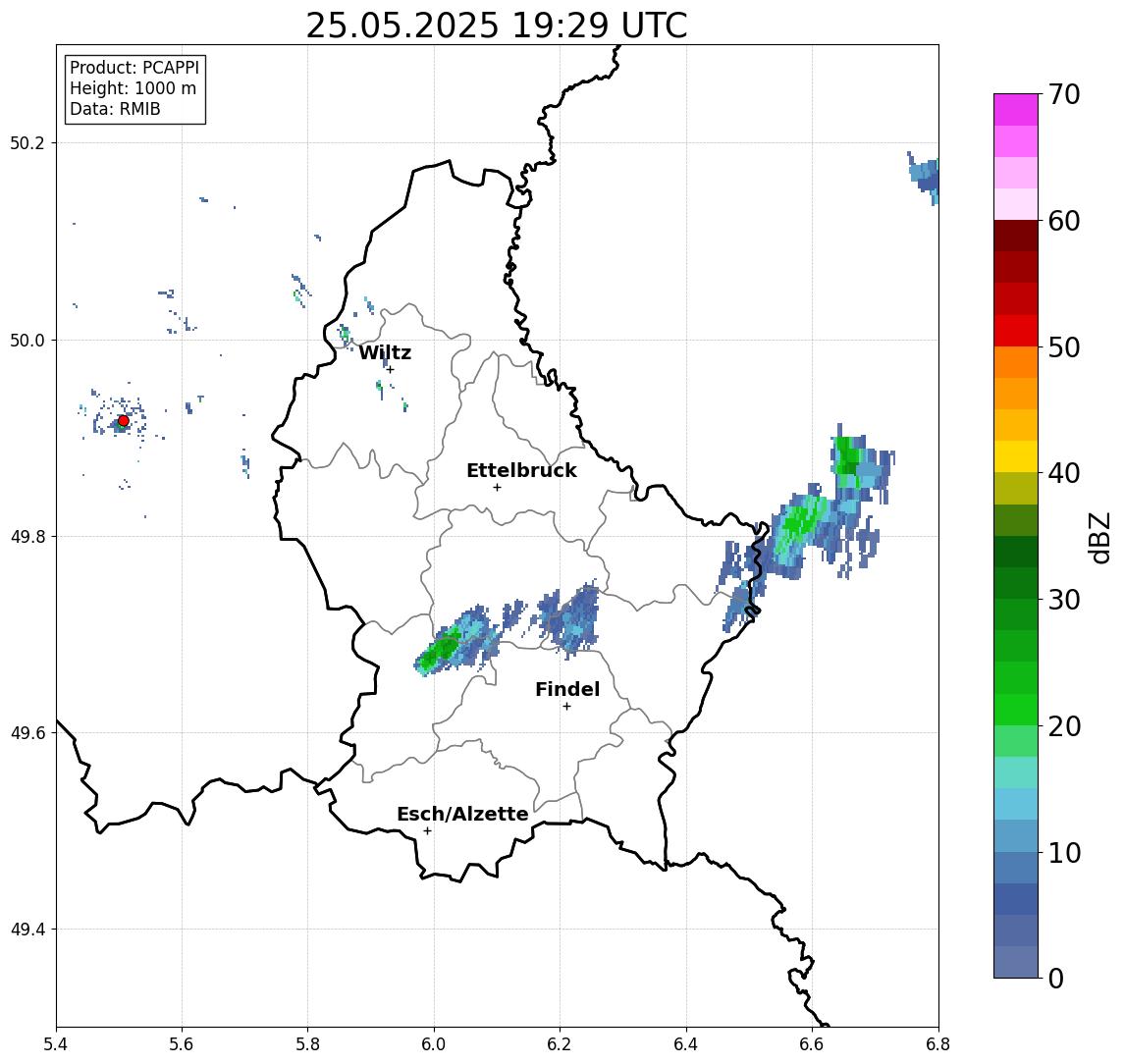This screenshot has height=1064, width=1124.
Task: Click the red radar location marker
Action: click(x=124, y=421)
